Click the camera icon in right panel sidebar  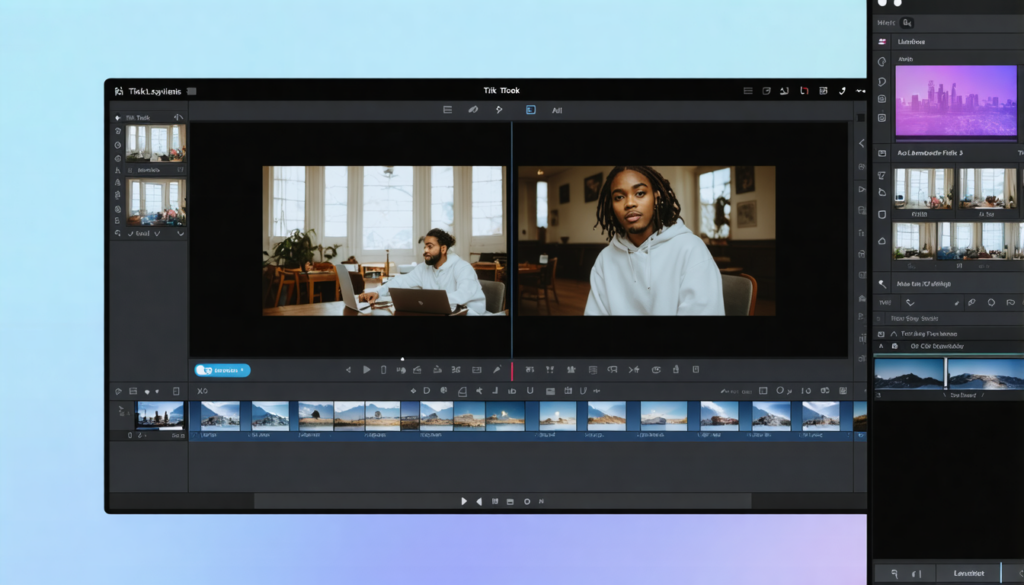click(881, 99)
